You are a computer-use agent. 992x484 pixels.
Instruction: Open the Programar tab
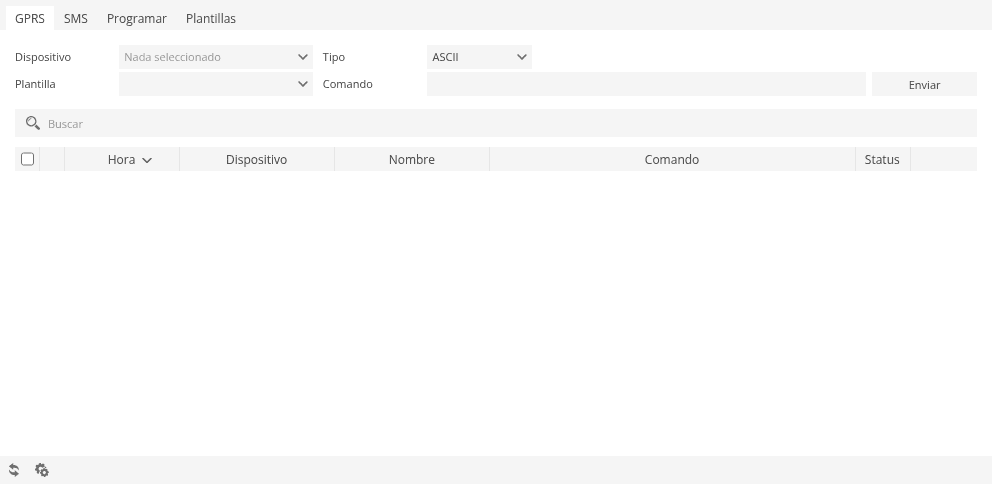pos(137,18)
